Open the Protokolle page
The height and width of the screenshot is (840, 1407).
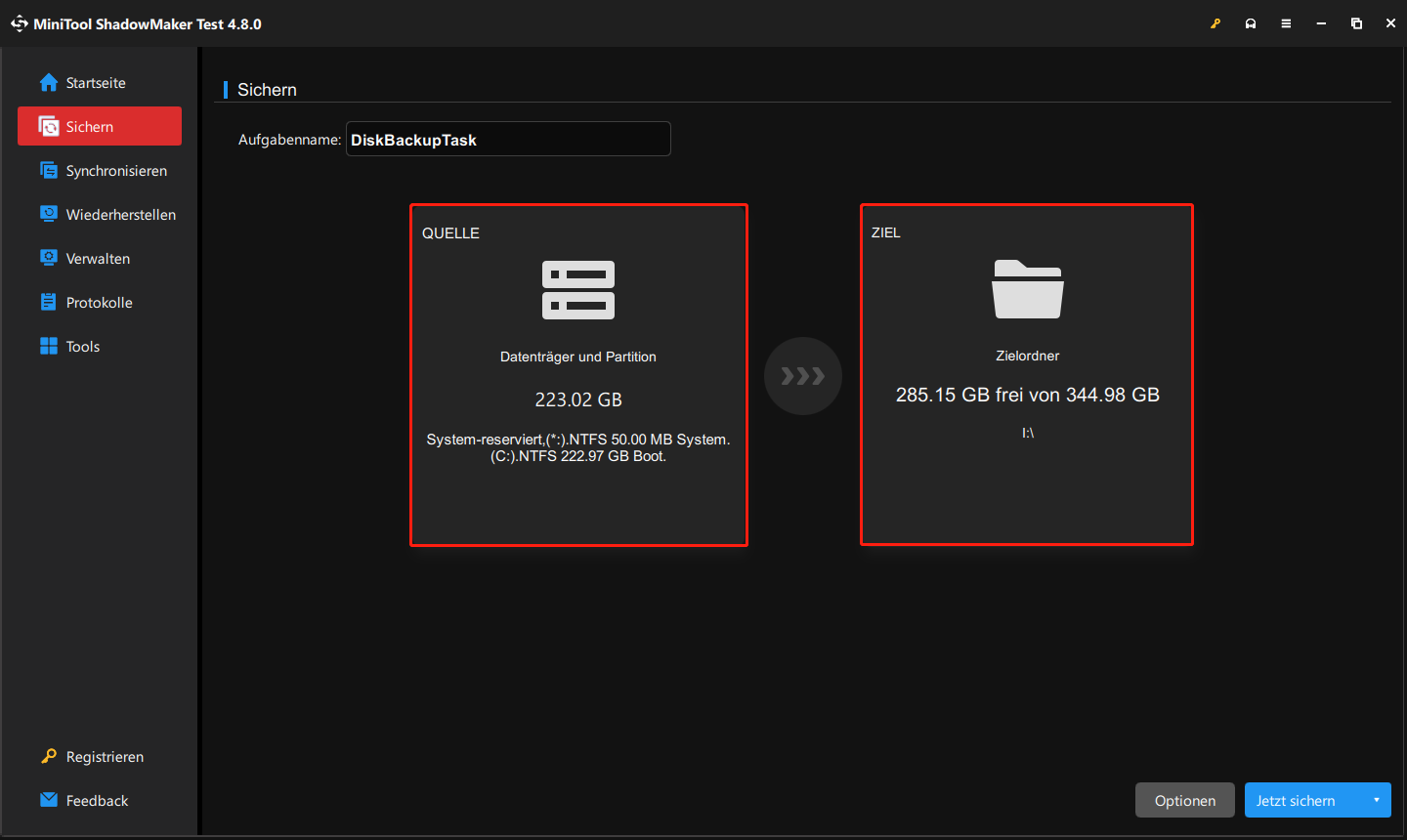click(x=100, y=303)
